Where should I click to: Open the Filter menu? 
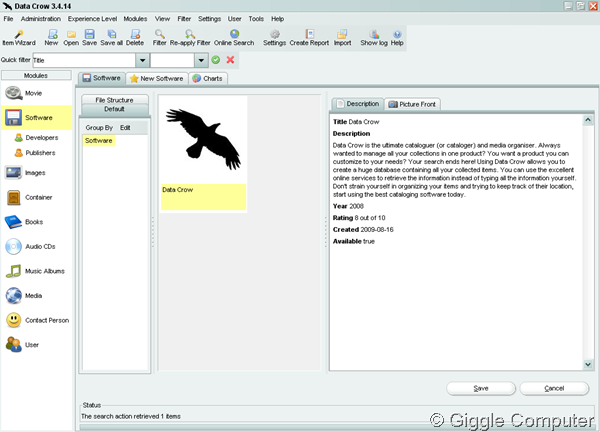184,19
